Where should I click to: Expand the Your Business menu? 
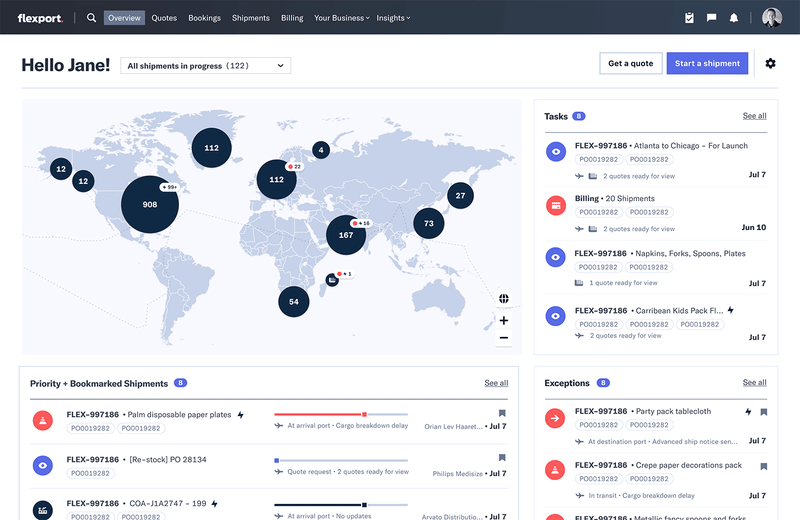[x=341, y=18]
